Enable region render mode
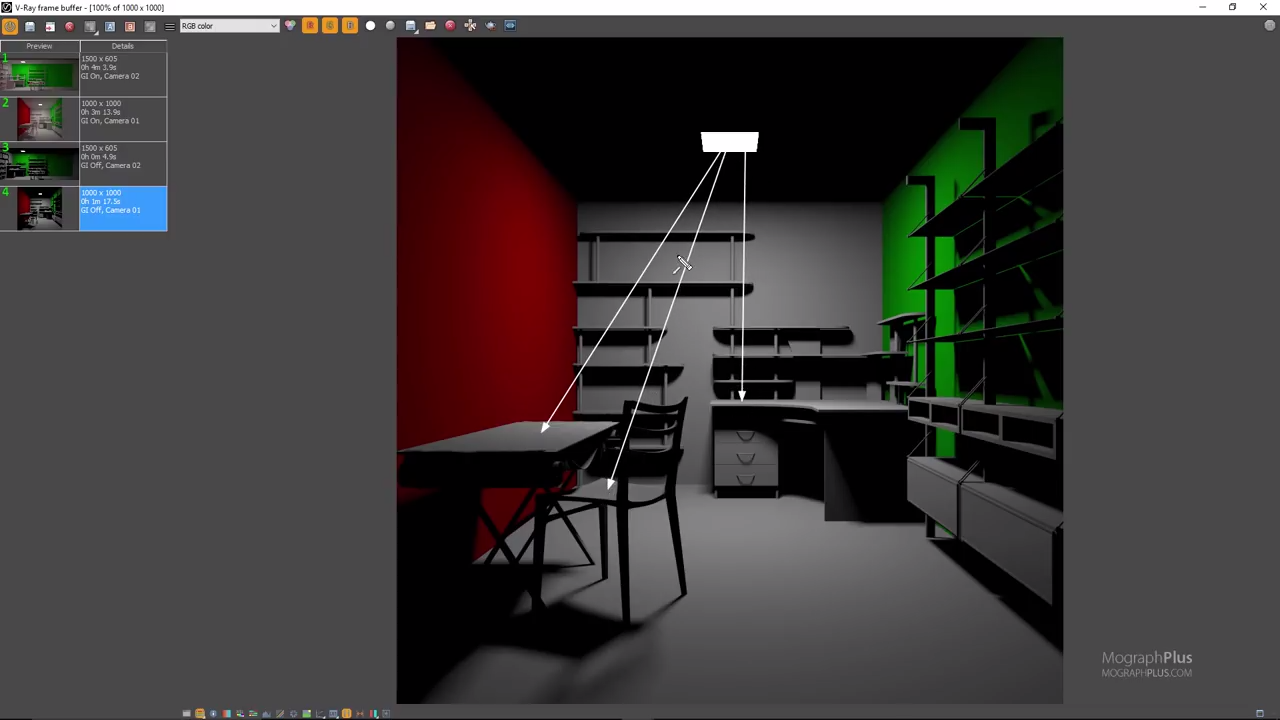The width and height of the screenshot is (1280, 720). click(510, 25)
